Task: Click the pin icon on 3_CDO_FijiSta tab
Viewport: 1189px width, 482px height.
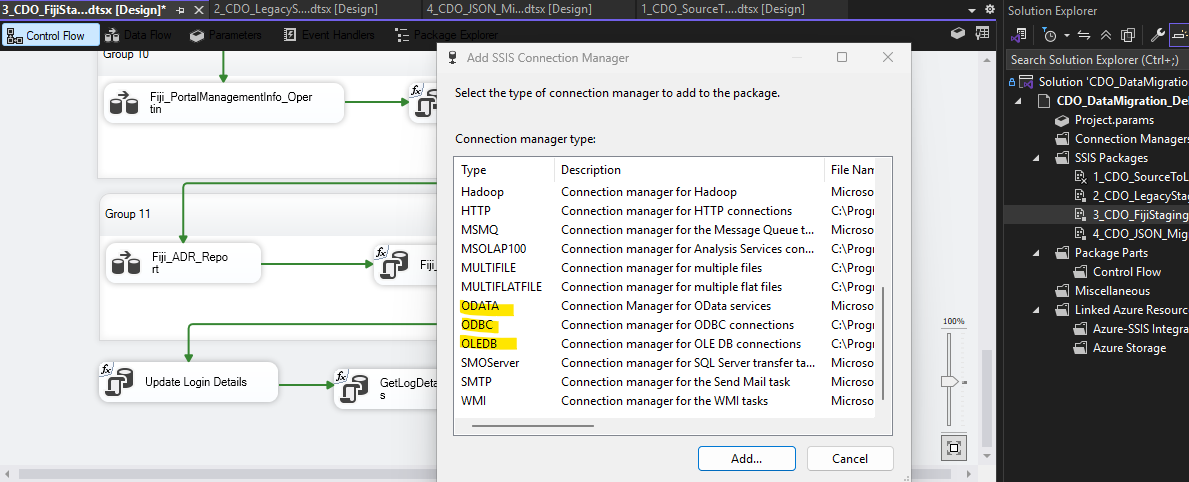Action: click(180, 10)
